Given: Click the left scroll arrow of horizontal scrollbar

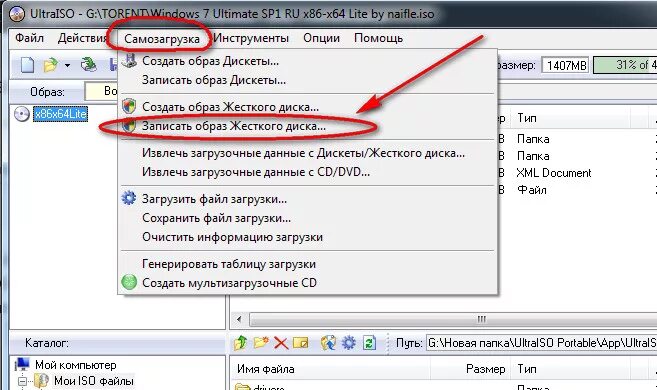Looking at the screenshot, I should [239, 319].
